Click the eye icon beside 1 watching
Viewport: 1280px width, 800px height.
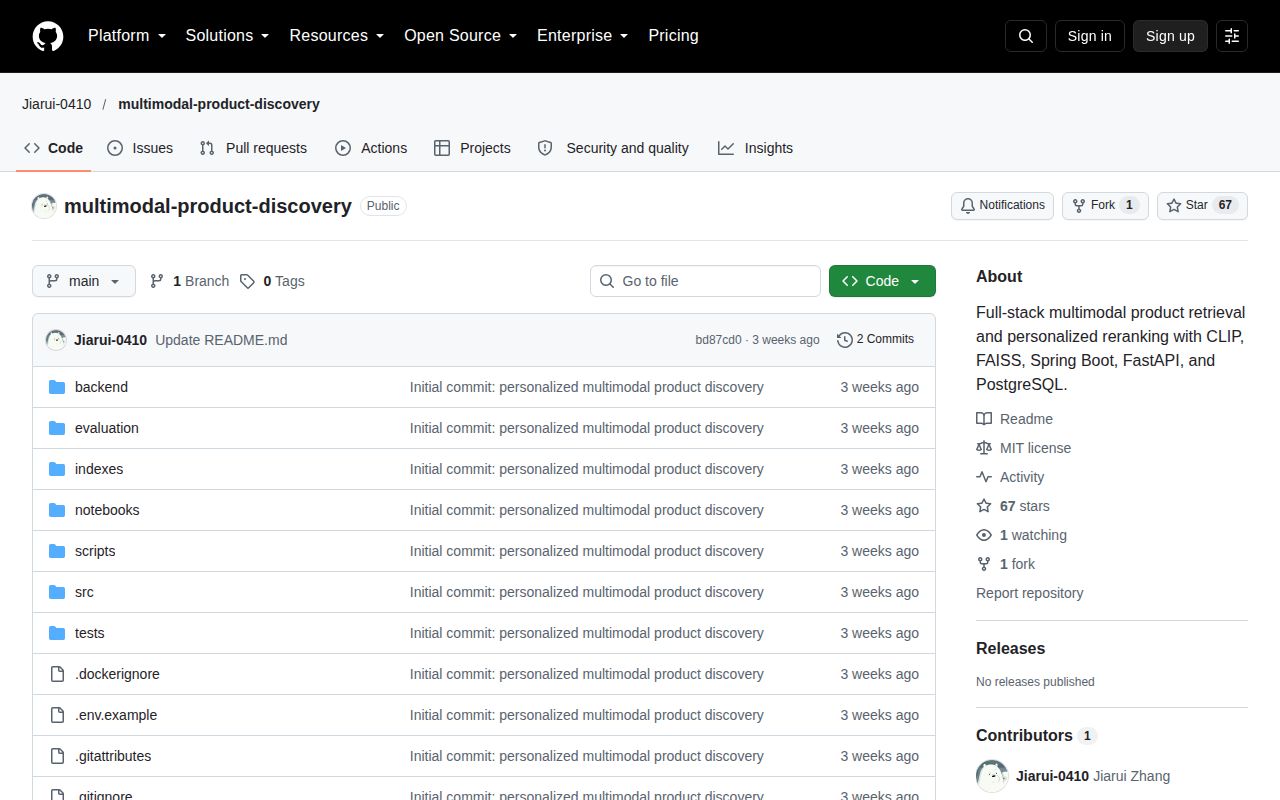(x=984, y=535)
